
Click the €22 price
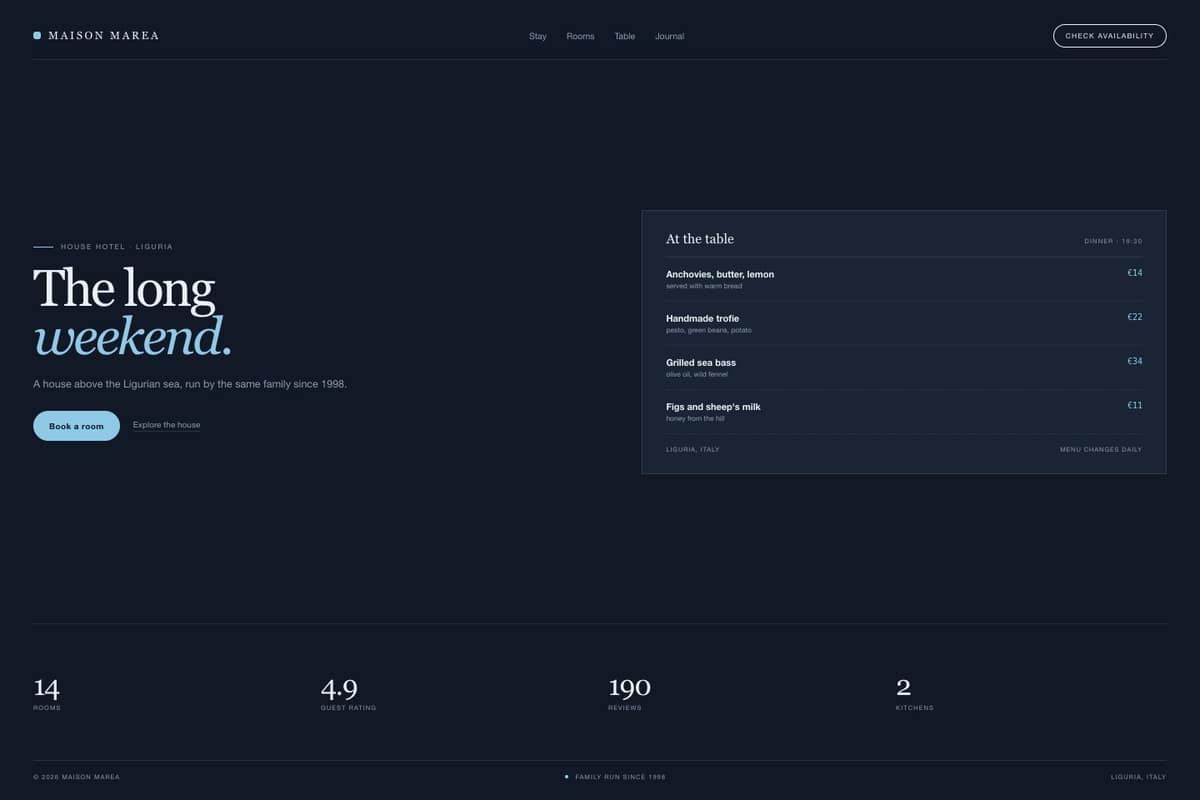(1134, 317)
